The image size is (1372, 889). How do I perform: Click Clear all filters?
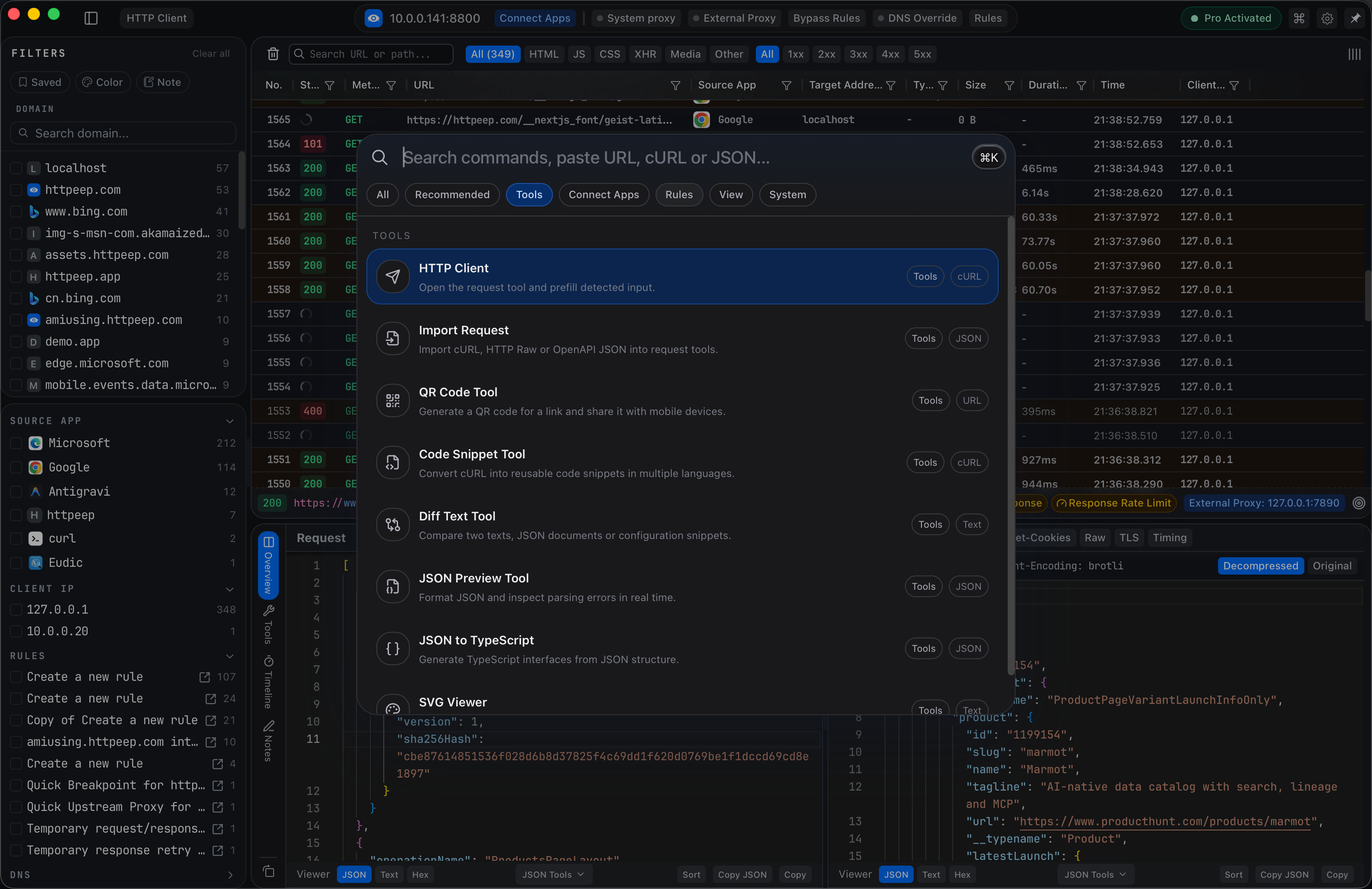(211, 54)
